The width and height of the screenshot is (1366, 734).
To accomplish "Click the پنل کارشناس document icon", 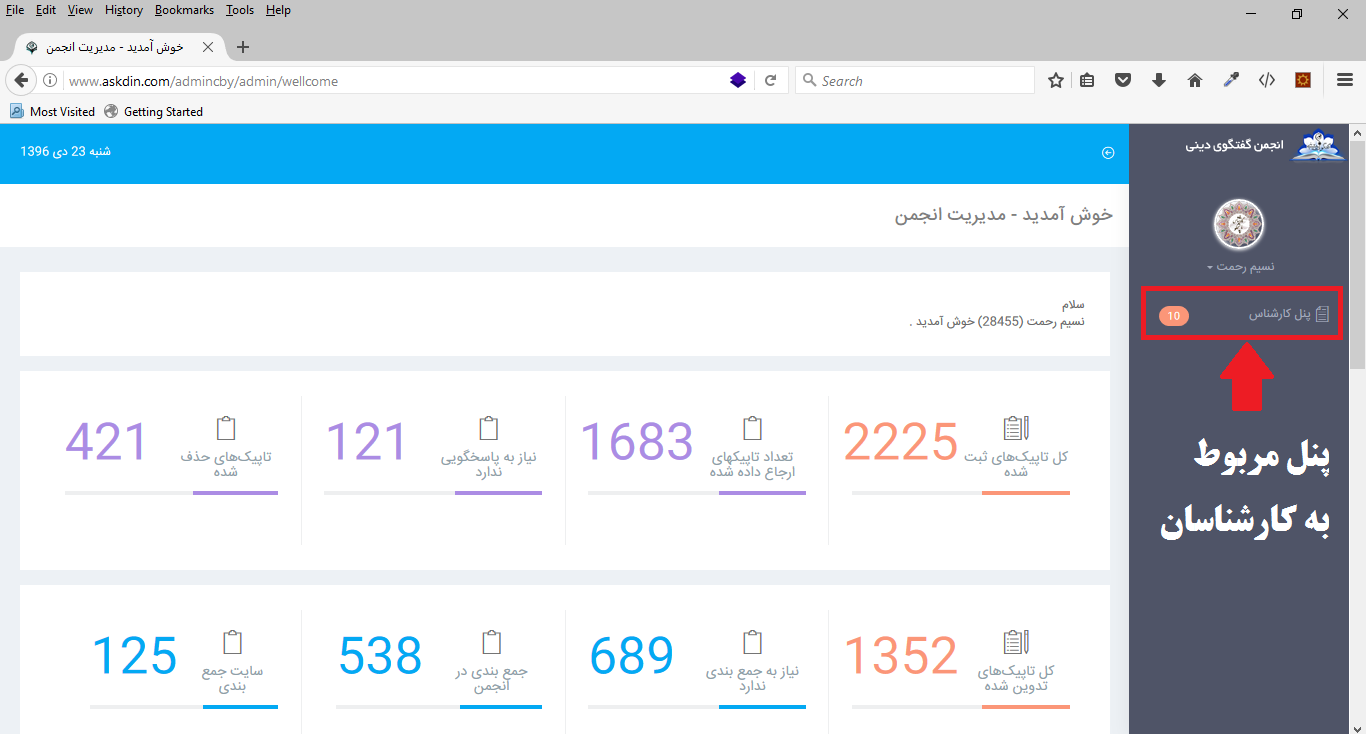I will pos(1322,314).
